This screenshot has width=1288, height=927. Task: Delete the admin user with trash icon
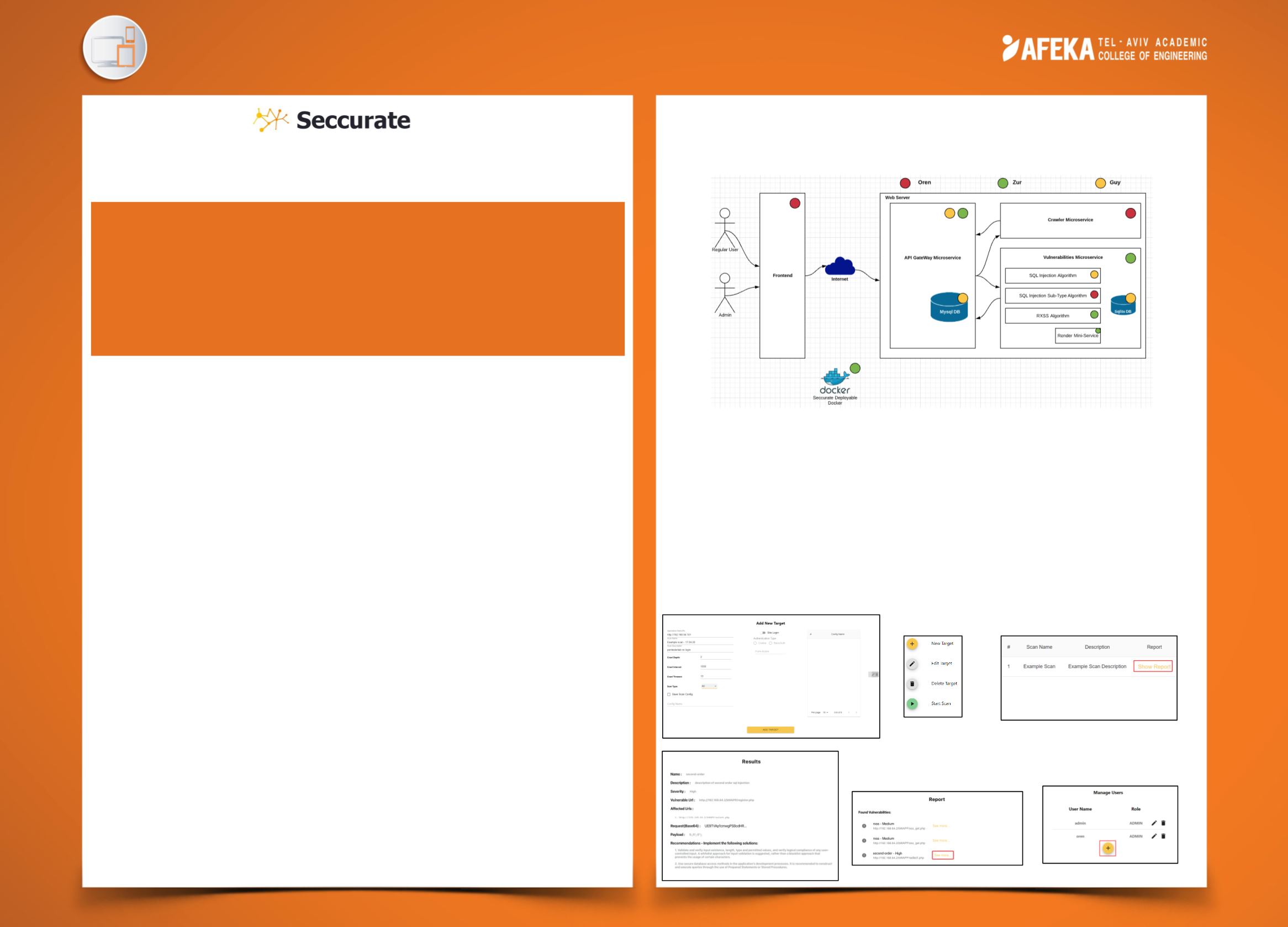tap(1164, 823)
